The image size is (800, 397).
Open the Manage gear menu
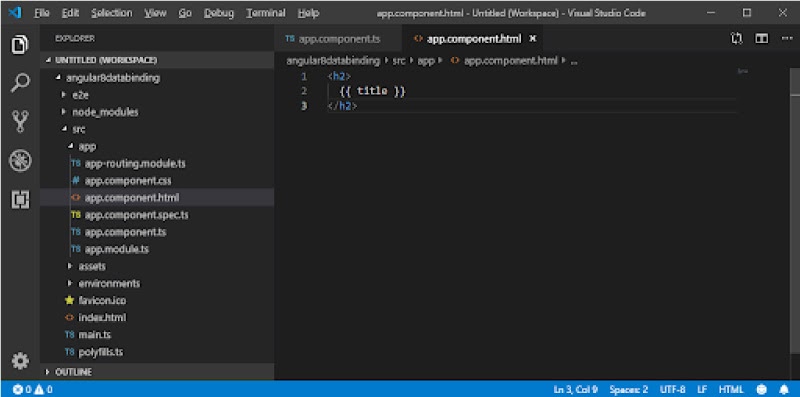pyautogui.click(x=20, y=361)
